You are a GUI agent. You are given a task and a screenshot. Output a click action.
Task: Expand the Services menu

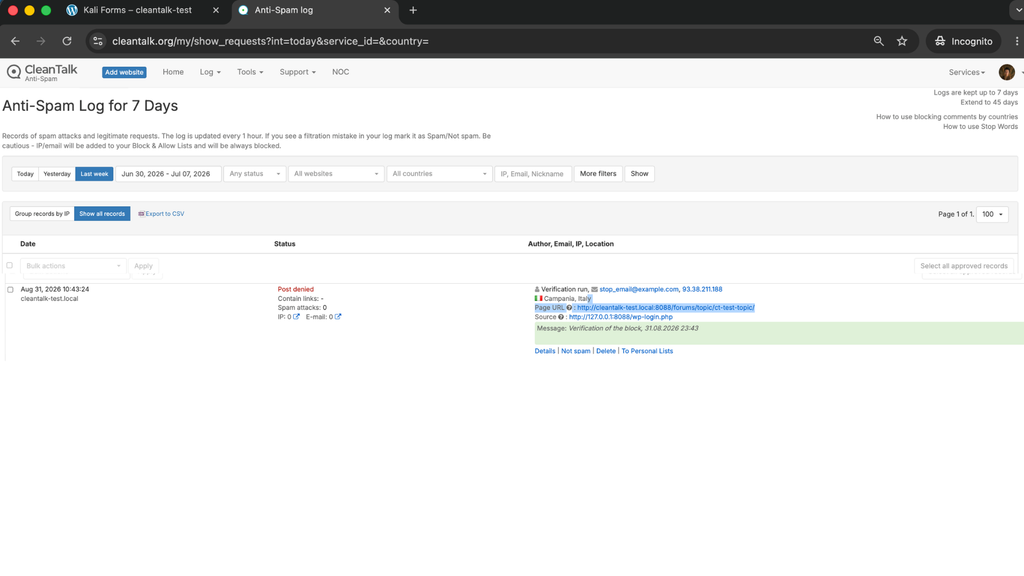pyautogui.click(x=967, y=72)
